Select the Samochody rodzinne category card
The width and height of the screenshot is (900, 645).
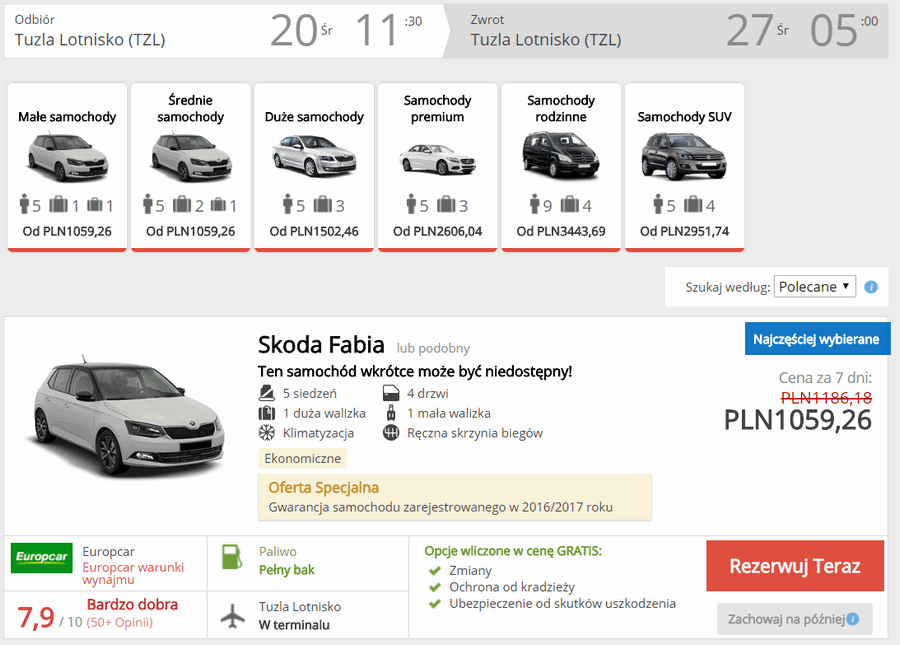click(x=561, y=167)
